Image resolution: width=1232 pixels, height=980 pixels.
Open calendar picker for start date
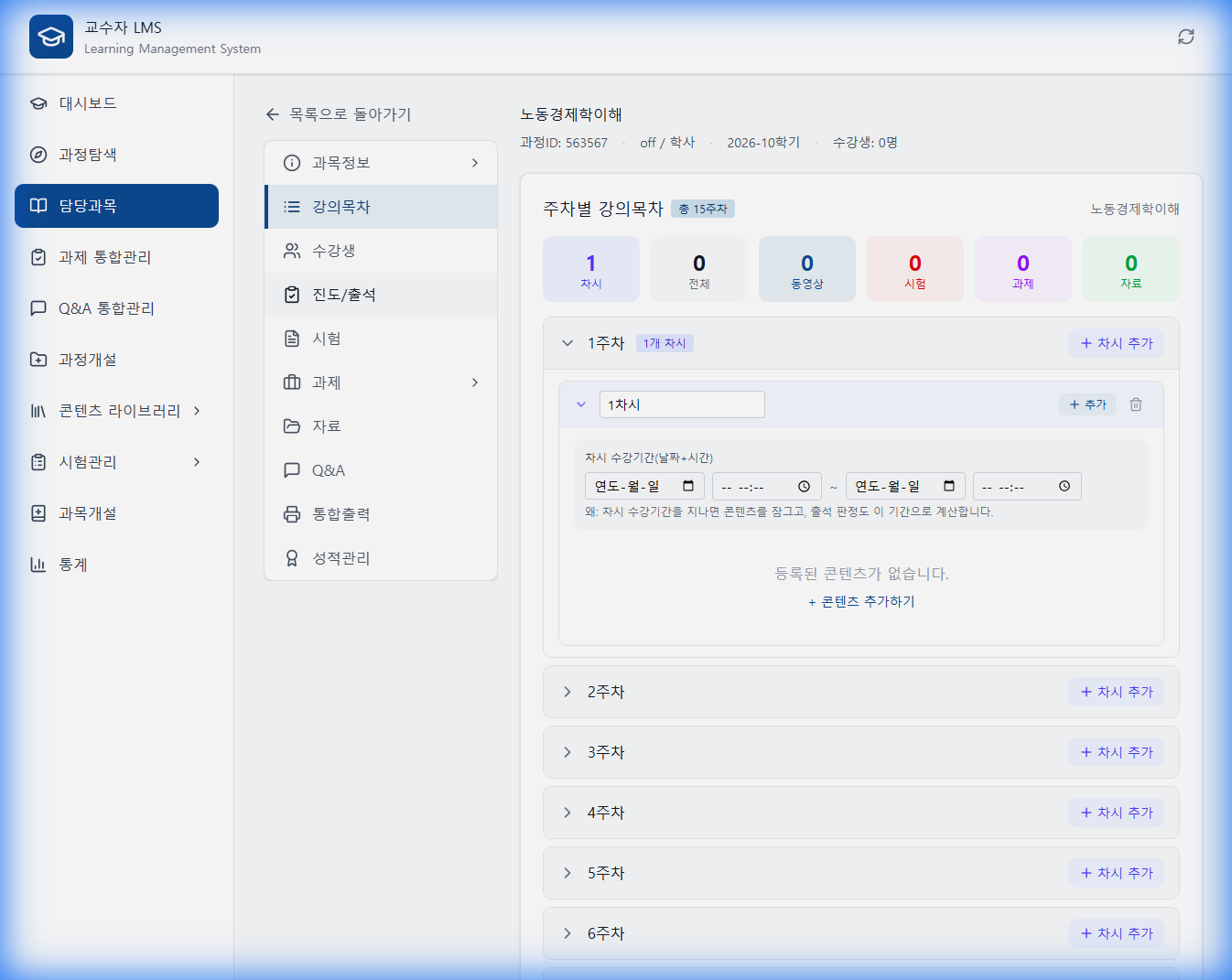pos(688,486)
